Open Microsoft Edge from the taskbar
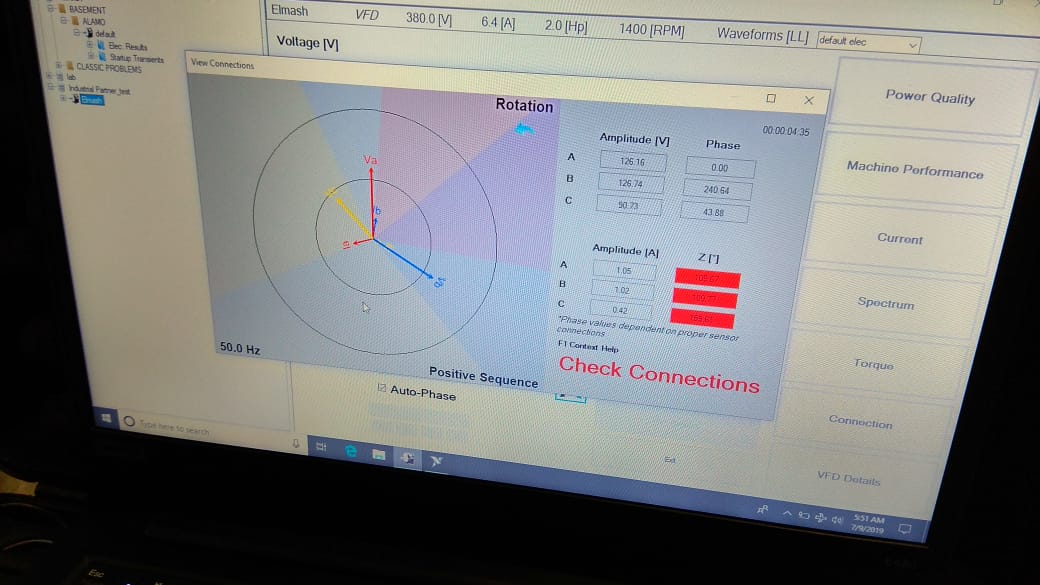 pos(351,451)
